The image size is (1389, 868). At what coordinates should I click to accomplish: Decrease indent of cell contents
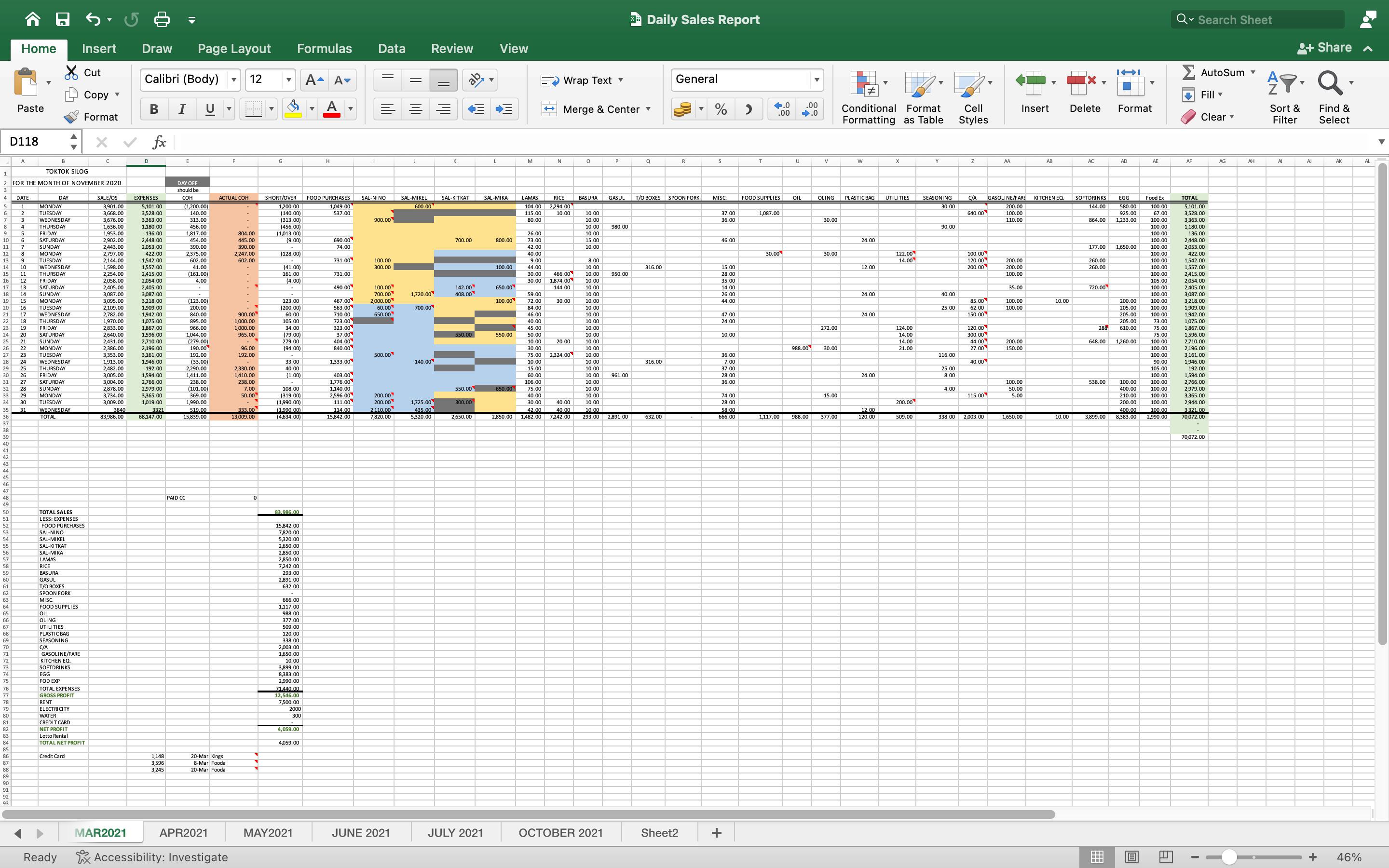(x=476, y=109)
